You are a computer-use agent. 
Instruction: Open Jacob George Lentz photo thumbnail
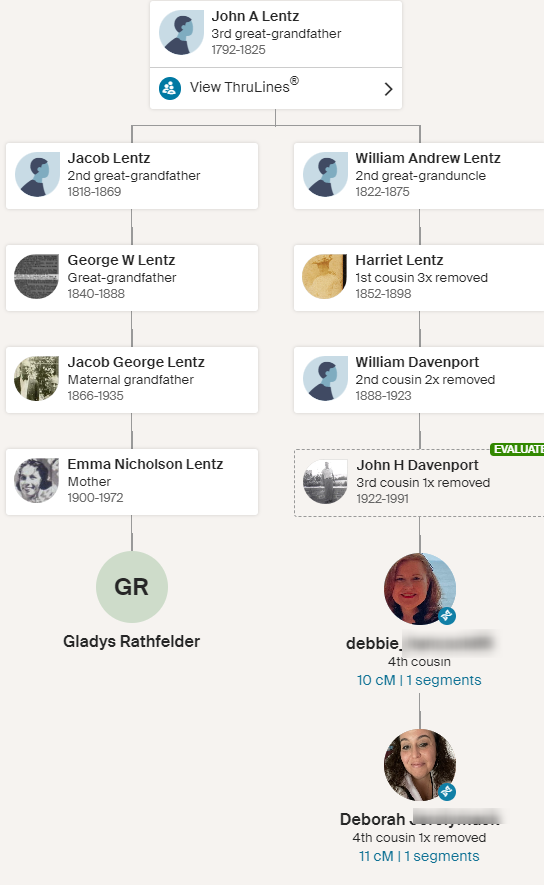[x=37, y=379]
